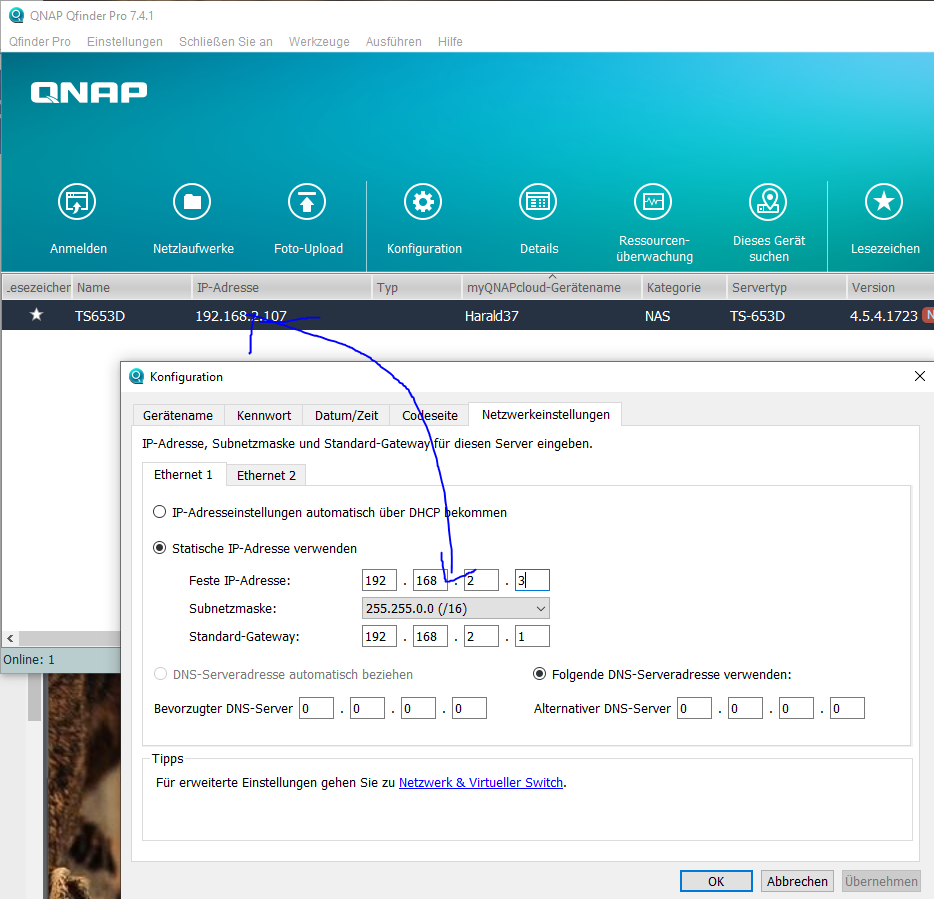Click the last octet of Standard-Gateway
934x899 pixels.
click(x=532, y=636)
